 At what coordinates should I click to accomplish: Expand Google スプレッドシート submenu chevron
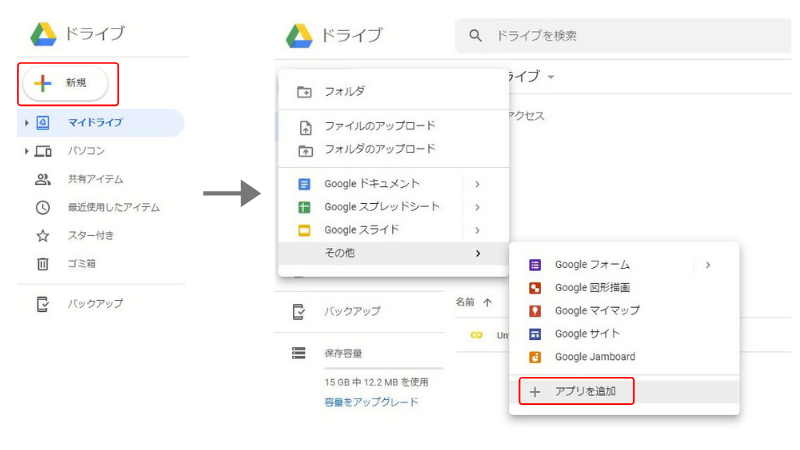click(477, 207)
